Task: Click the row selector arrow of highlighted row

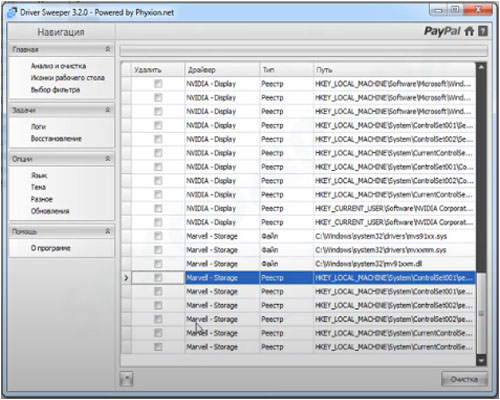Action: tap(126, 278)
